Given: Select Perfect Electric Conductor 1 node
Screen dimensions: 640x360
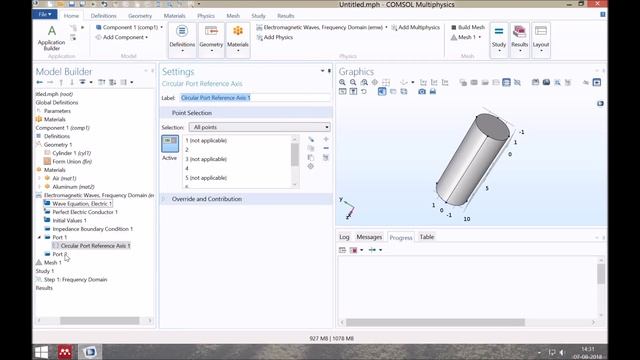Looking at the screenshot, I should click(x=85, y=212).
